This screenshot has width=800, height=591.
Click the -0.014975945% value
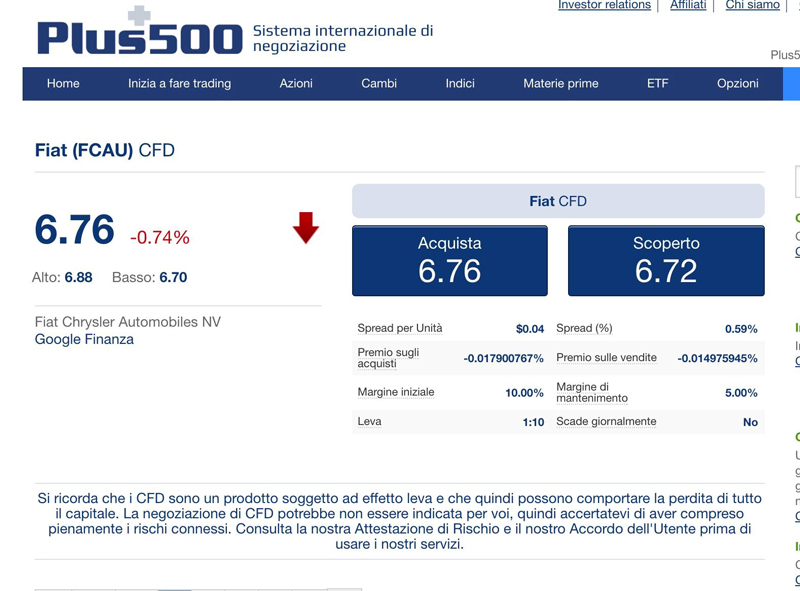tap(717, 358)
